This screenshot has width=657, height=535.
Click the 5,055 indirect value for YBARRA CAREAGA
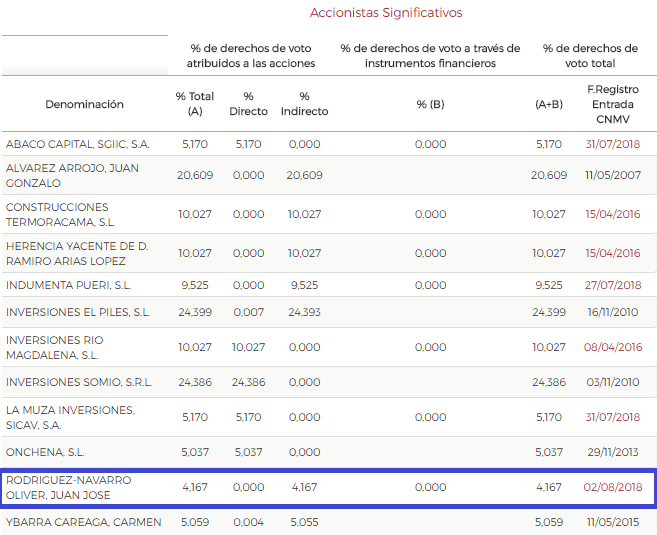point(304,522)
